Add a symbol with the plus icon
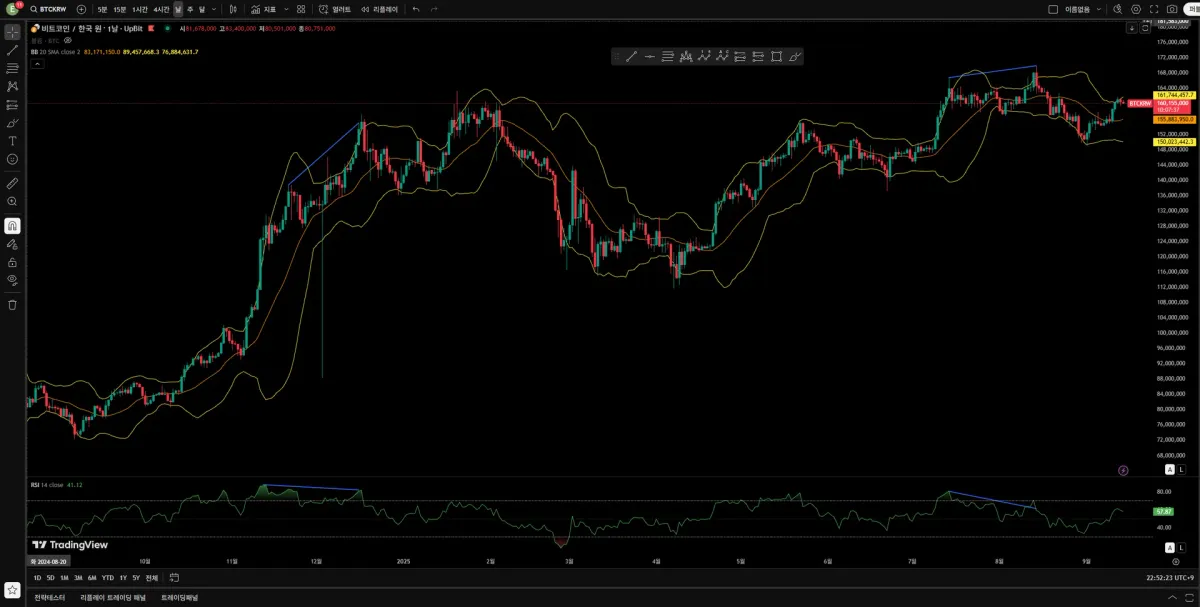The image size is (1200, 607). tap(81, 9)
